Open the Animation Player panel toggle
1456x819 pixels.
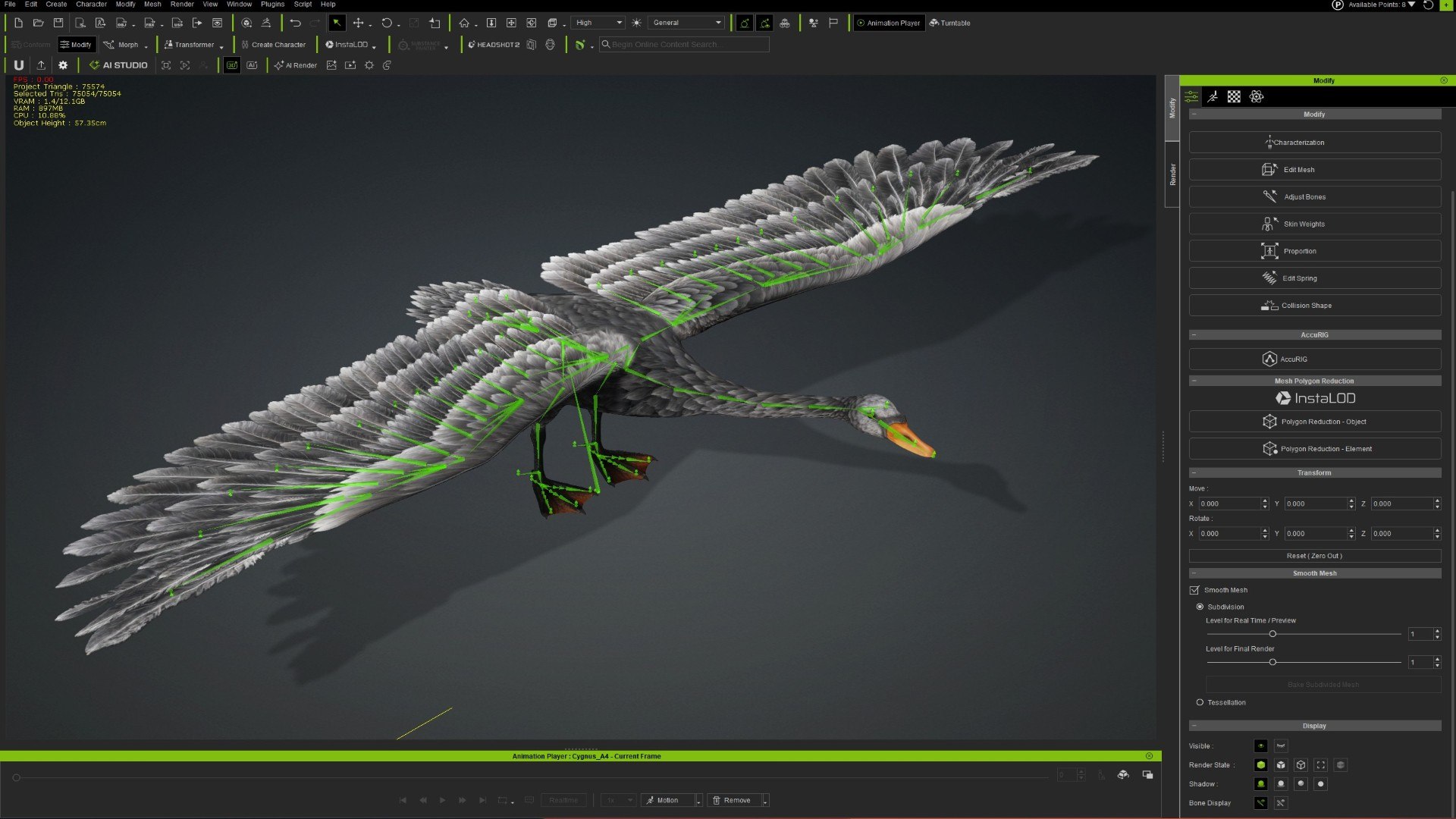tap(888, 23)
